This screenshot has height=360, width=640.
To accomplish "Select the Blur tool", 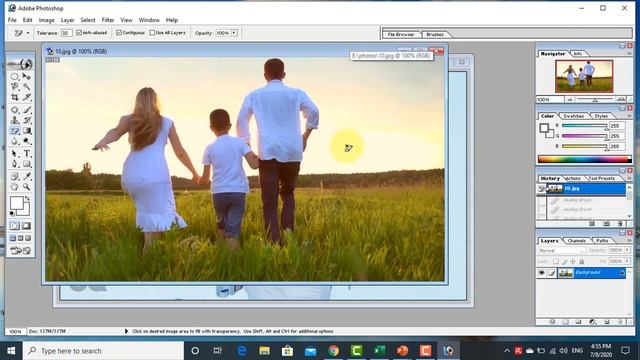I will tap(15, 141).
